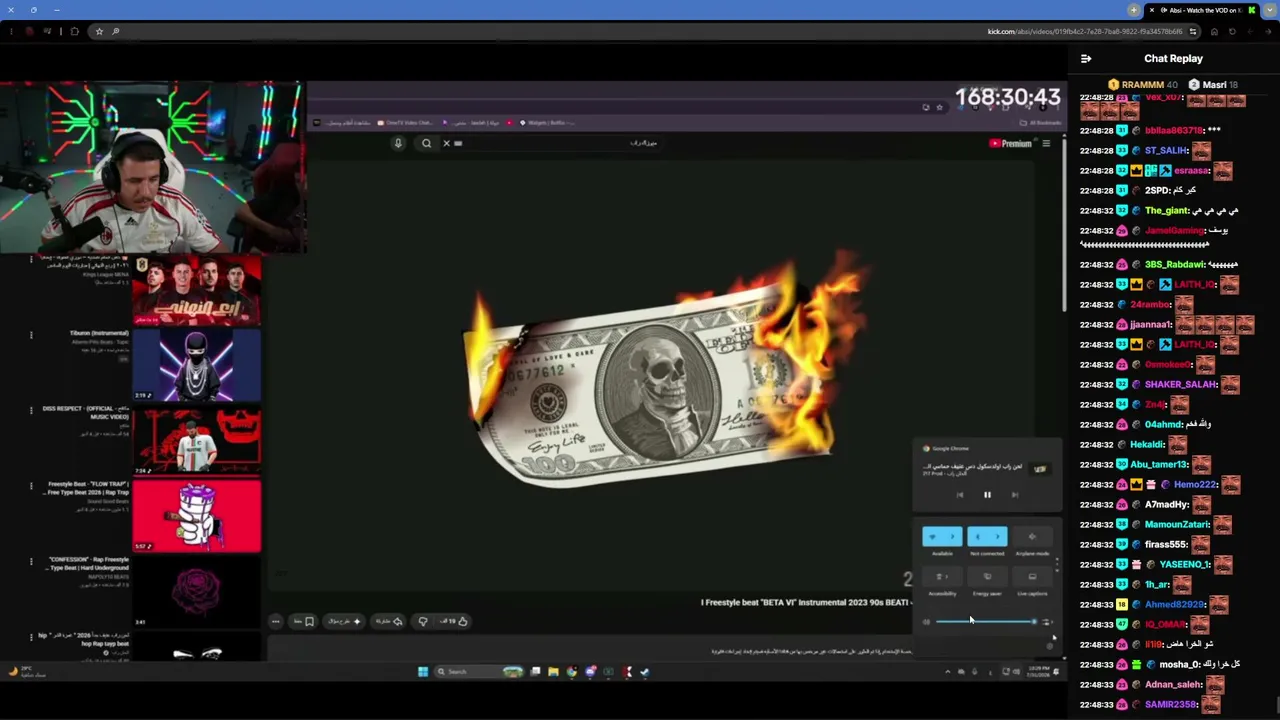Click the YouTube Premium logo
Screen dimensions: 1280x720
(x=1010, y=143)
